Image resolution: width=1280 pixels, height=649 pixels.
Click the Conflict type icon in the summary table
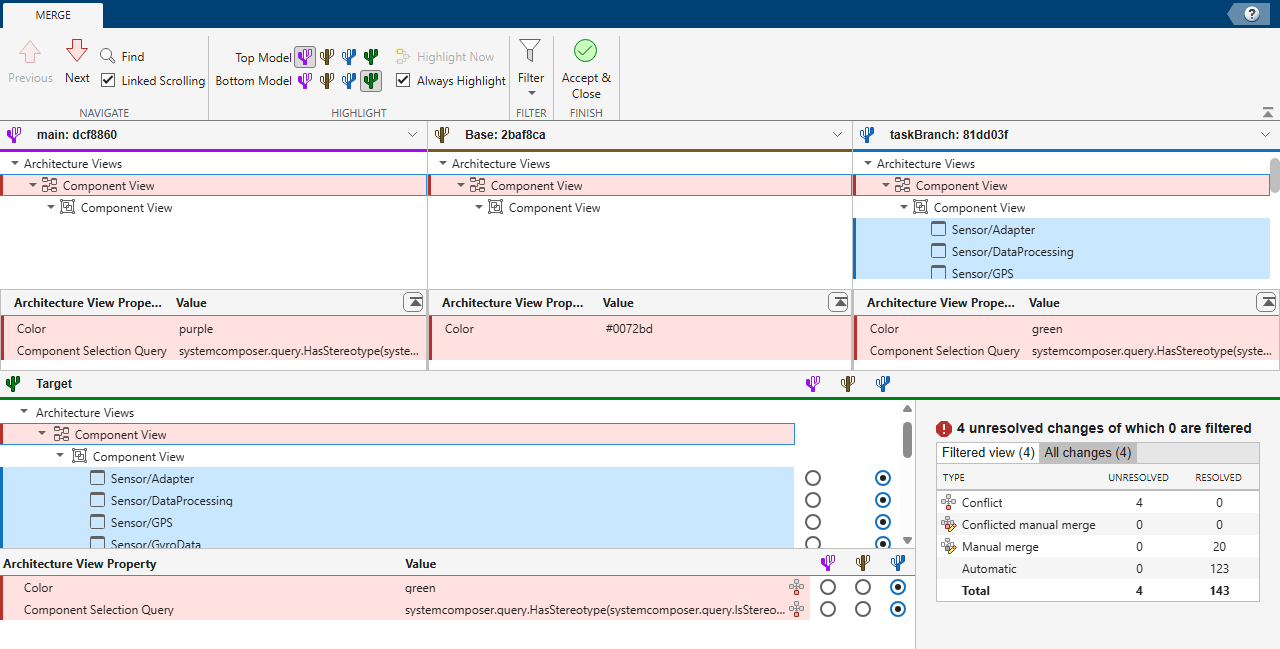coord(949,503)
